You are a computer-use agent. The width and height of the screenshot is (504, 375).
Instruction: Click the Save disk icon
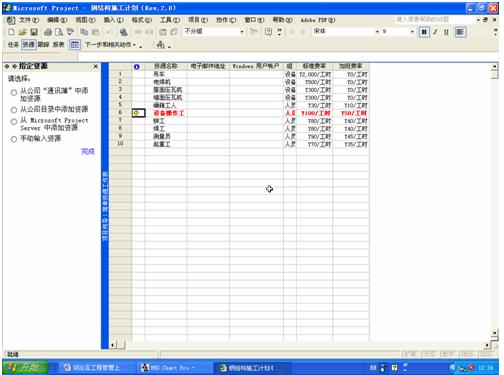[x=34, y=32]
